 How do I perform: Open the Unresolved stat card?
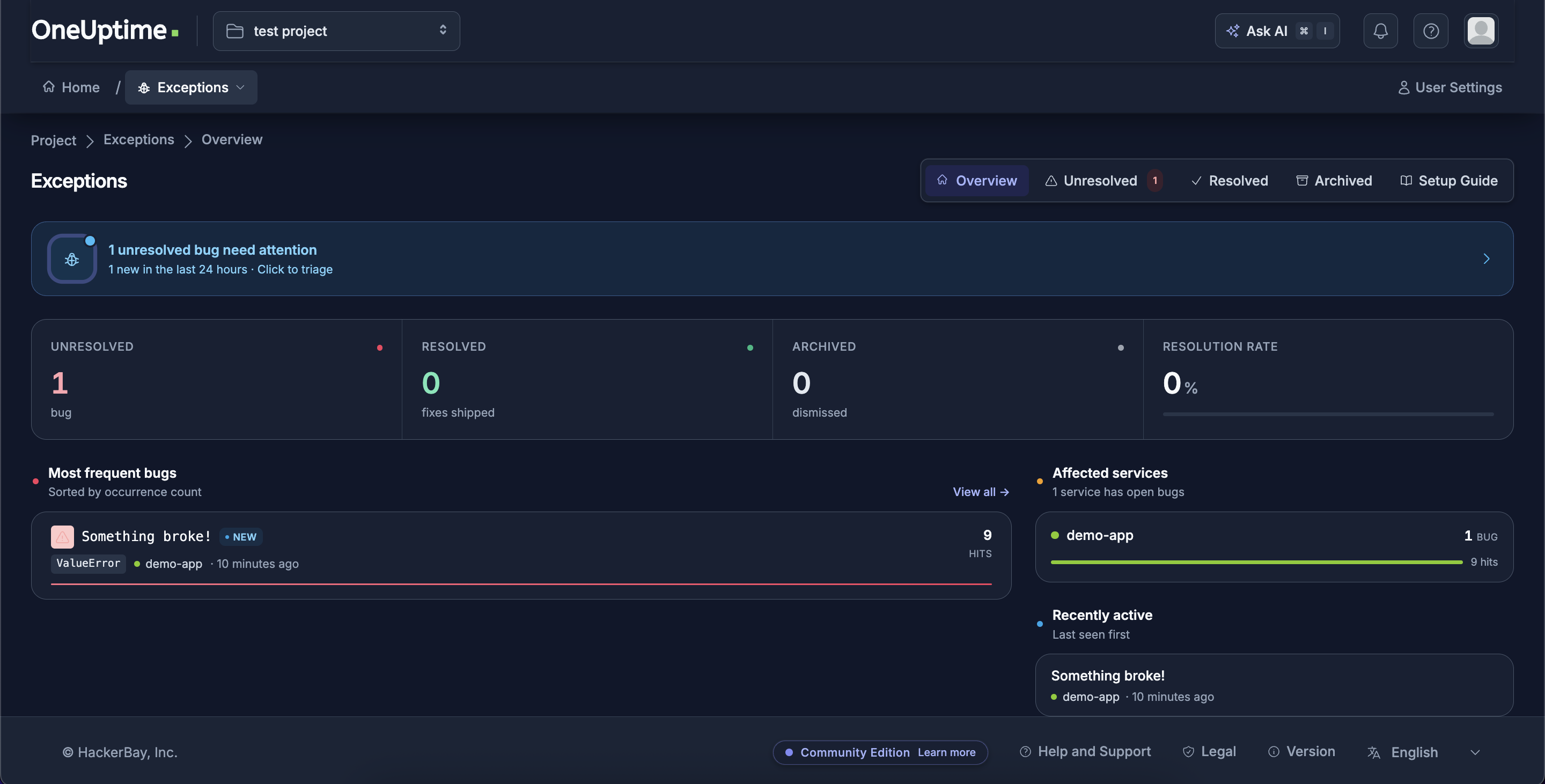pos(217,379)
